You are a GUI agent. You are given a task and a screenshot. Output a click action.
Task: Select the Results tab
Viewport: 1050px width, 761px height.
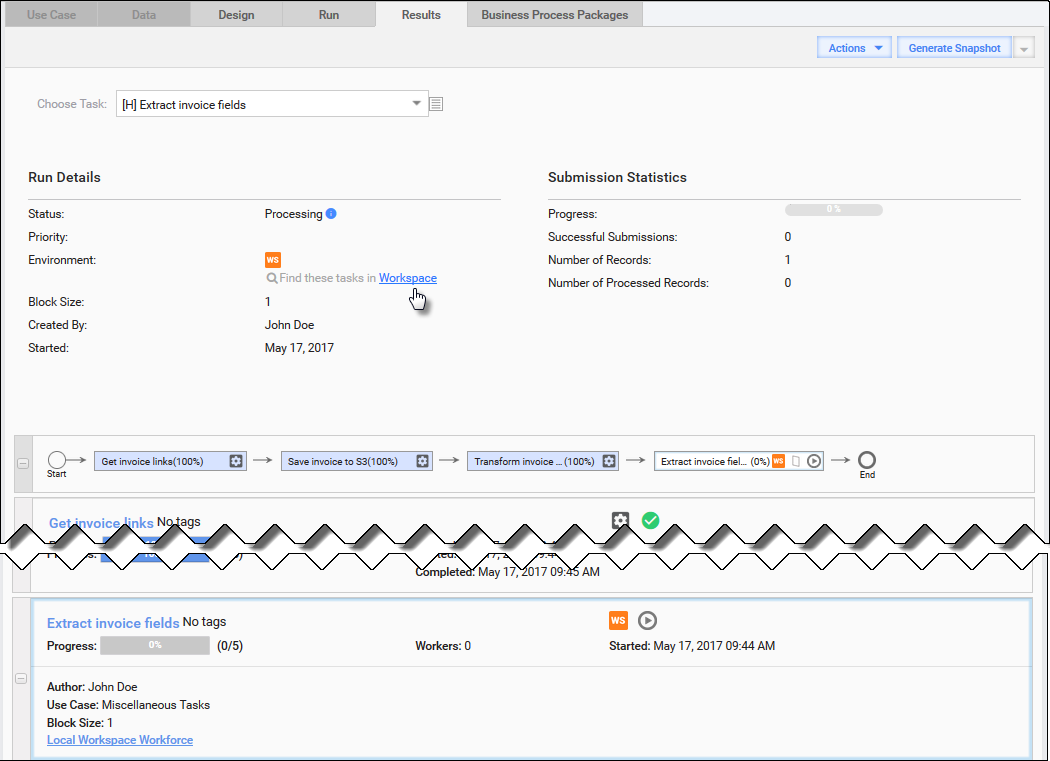point(421,15)
